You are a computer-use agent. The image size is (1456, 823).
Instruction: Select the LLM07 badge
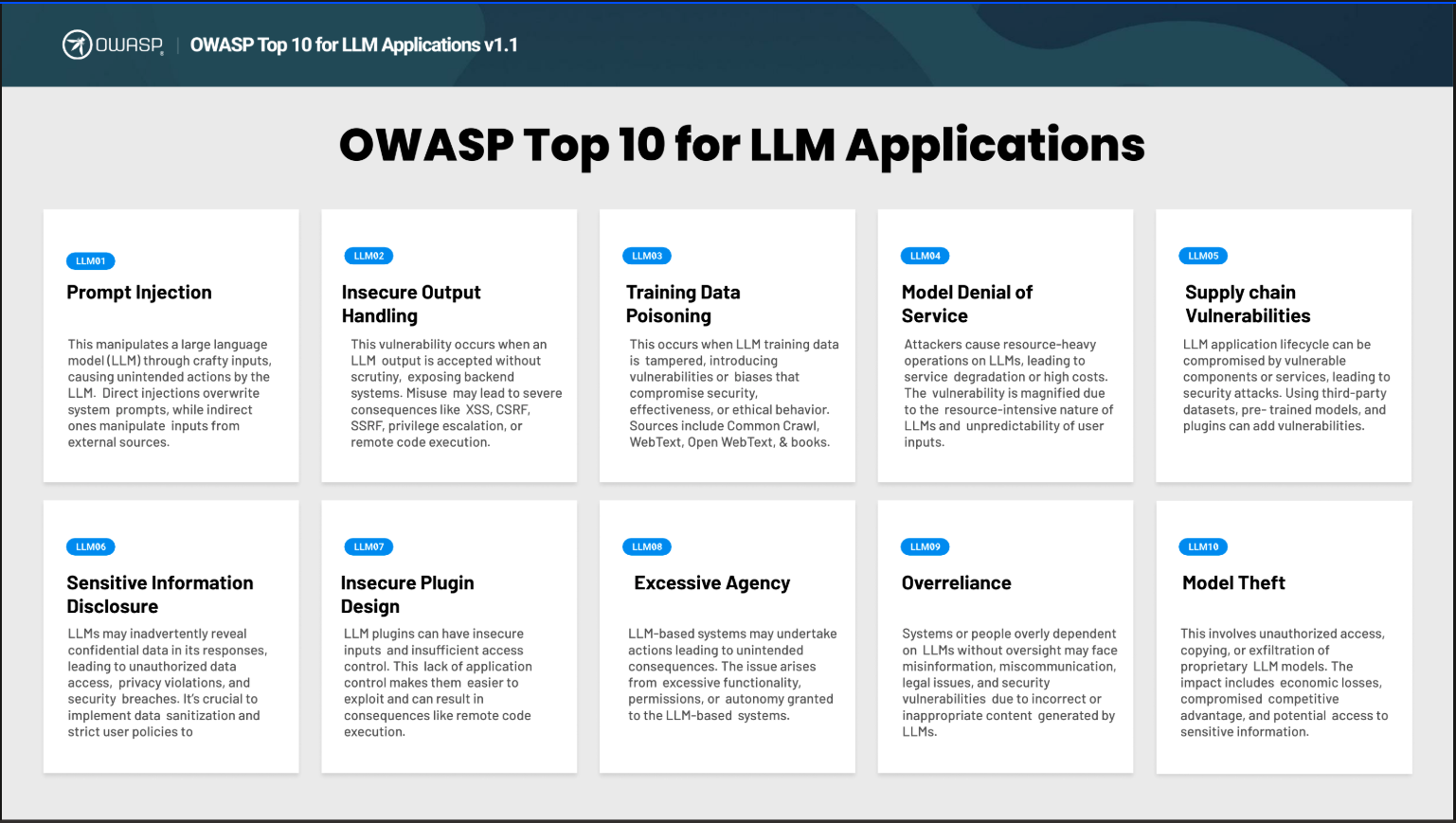point(368,546)
